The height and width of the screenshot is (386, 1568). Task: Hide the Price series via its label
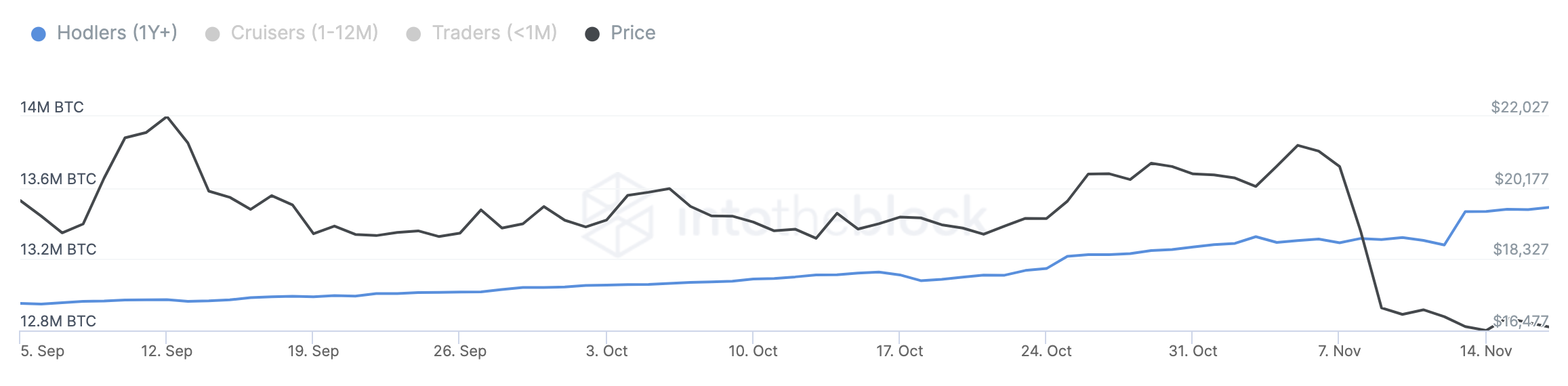(633, 33)
